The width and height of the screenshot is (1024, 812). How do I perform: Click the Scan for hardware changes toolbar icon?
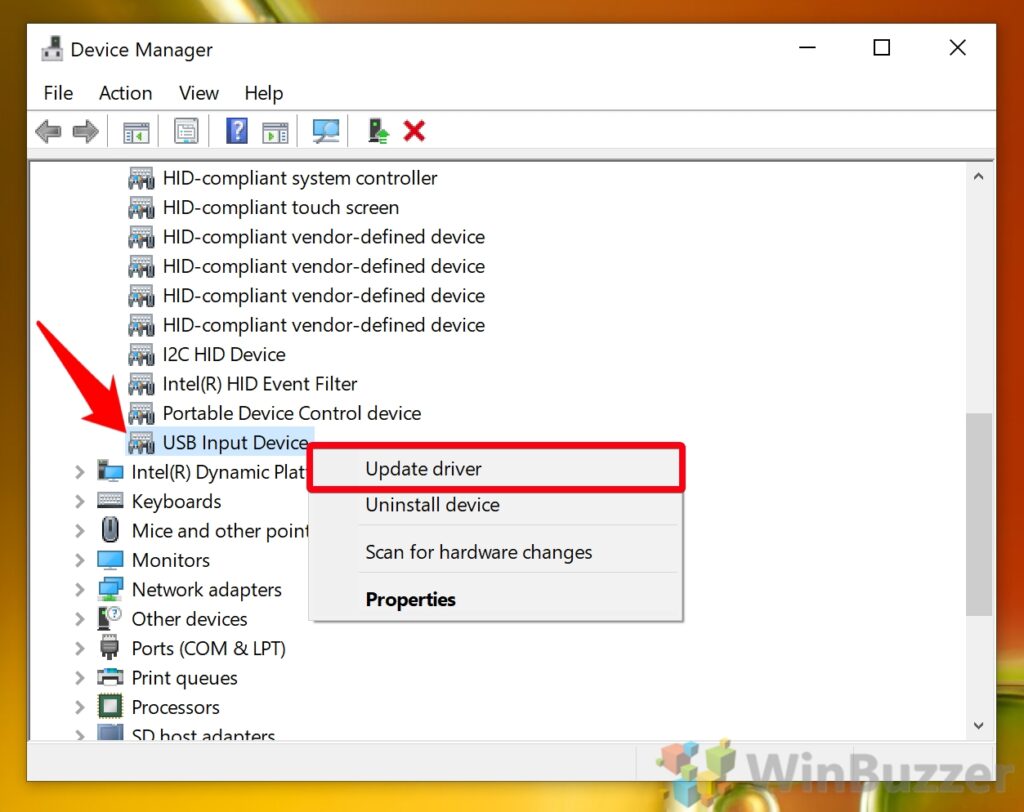click(x=326, y=130)
